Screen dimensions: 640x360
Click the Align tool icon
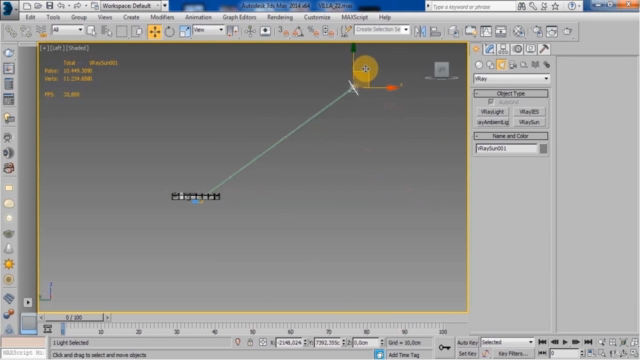click(435, 31)
